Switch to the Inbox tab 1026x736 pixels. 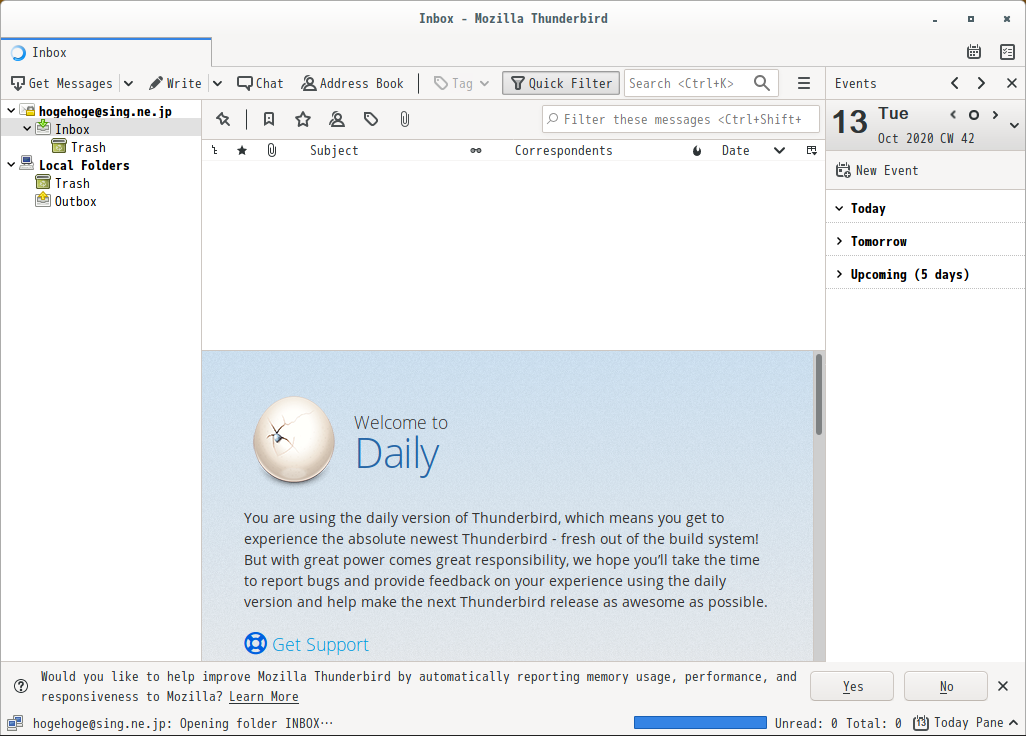tap(106, 52)
